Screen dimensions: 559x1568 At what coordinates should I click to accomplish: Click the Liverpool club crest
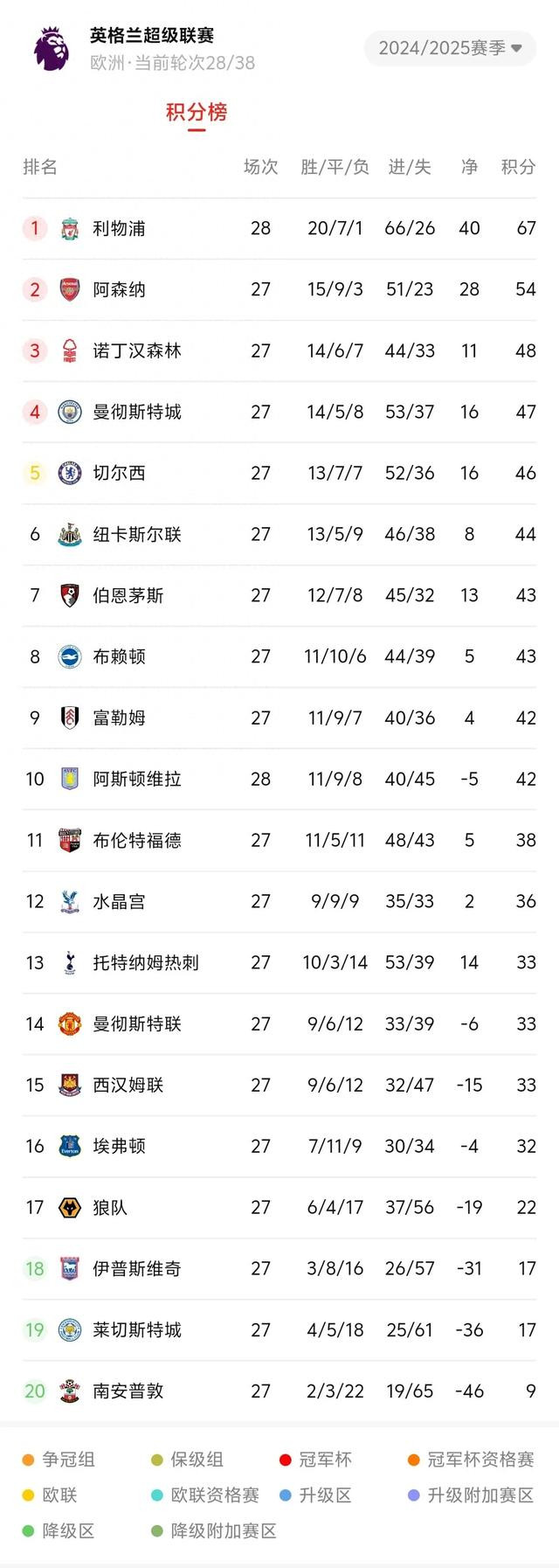(70, 229)
